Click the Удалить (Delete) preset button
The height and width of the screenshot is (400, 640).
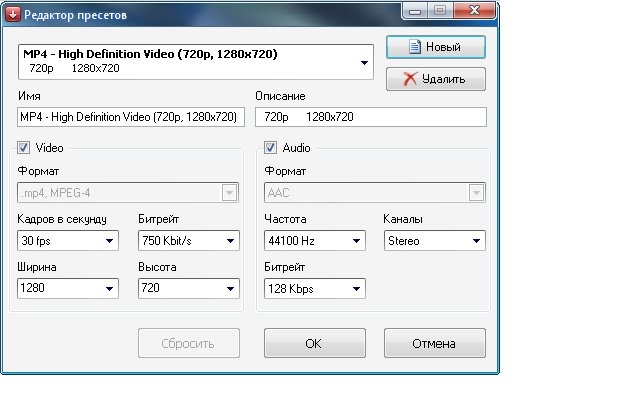[x=435, y=78]
